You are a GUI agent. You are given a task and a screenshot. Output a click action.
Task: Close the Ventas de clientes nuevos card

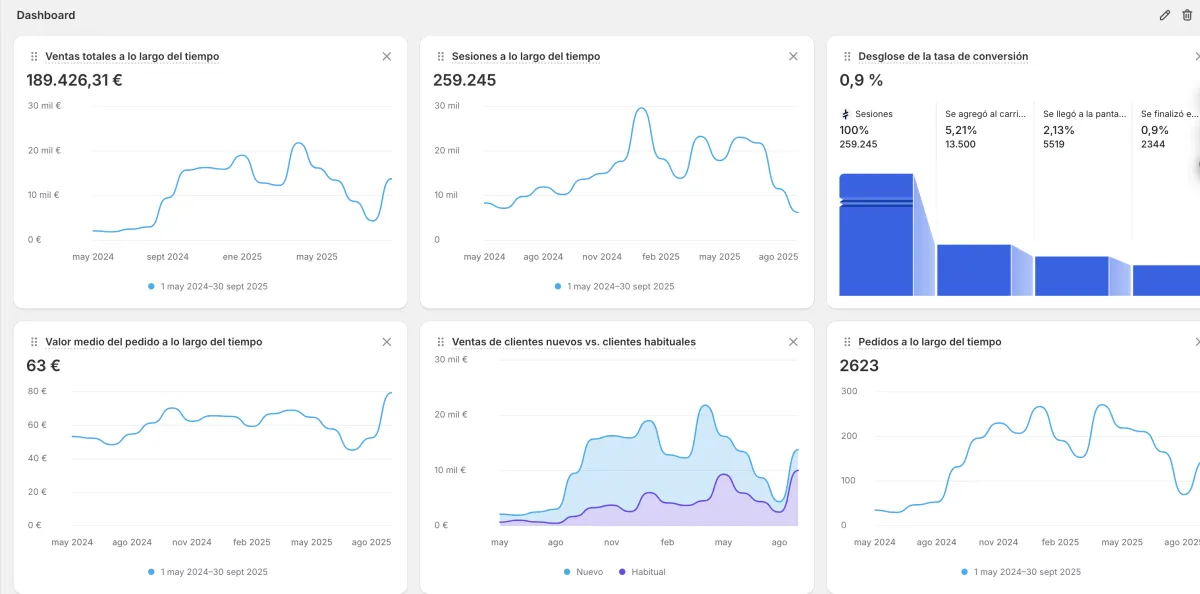point(793,342)
